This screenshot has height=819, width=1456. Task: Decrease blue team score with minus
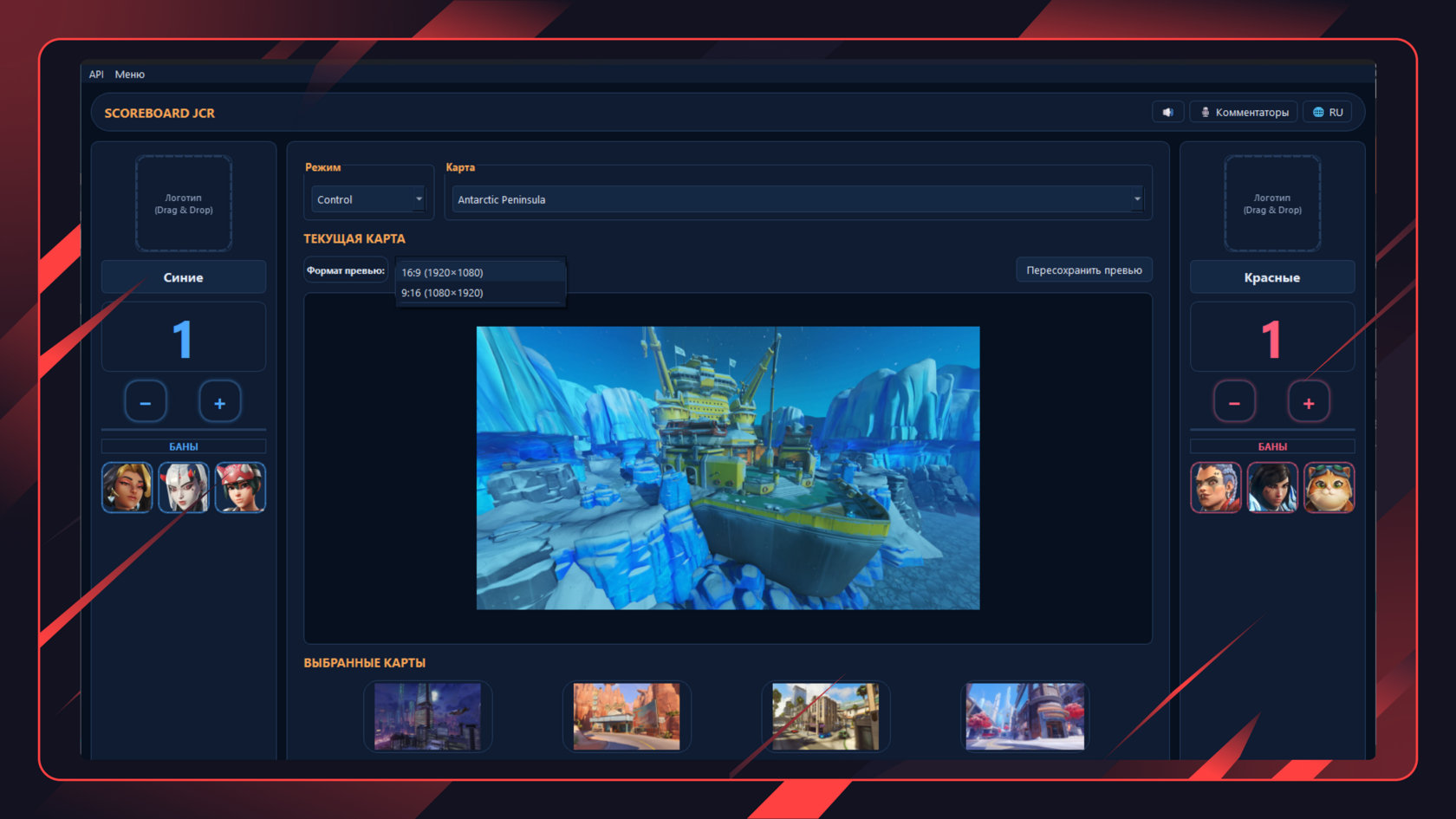point(146,403)
